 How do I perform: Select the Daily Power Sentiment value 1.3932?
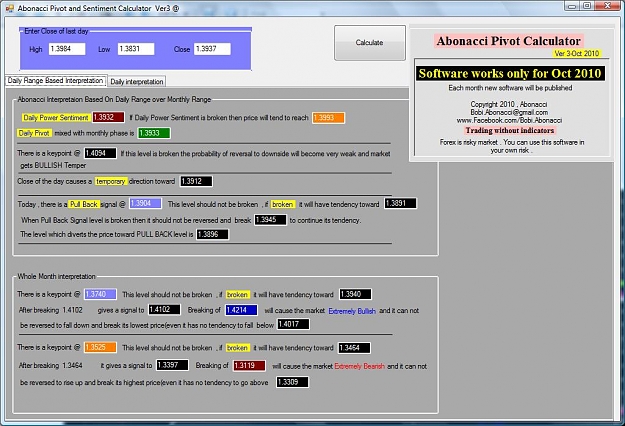coord(108,117)
